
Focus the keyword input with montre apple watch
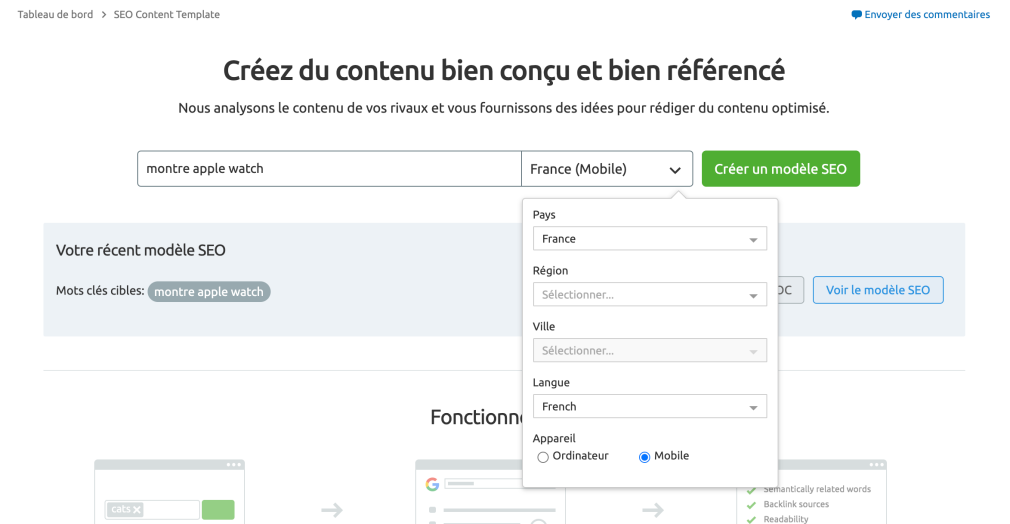329,169
